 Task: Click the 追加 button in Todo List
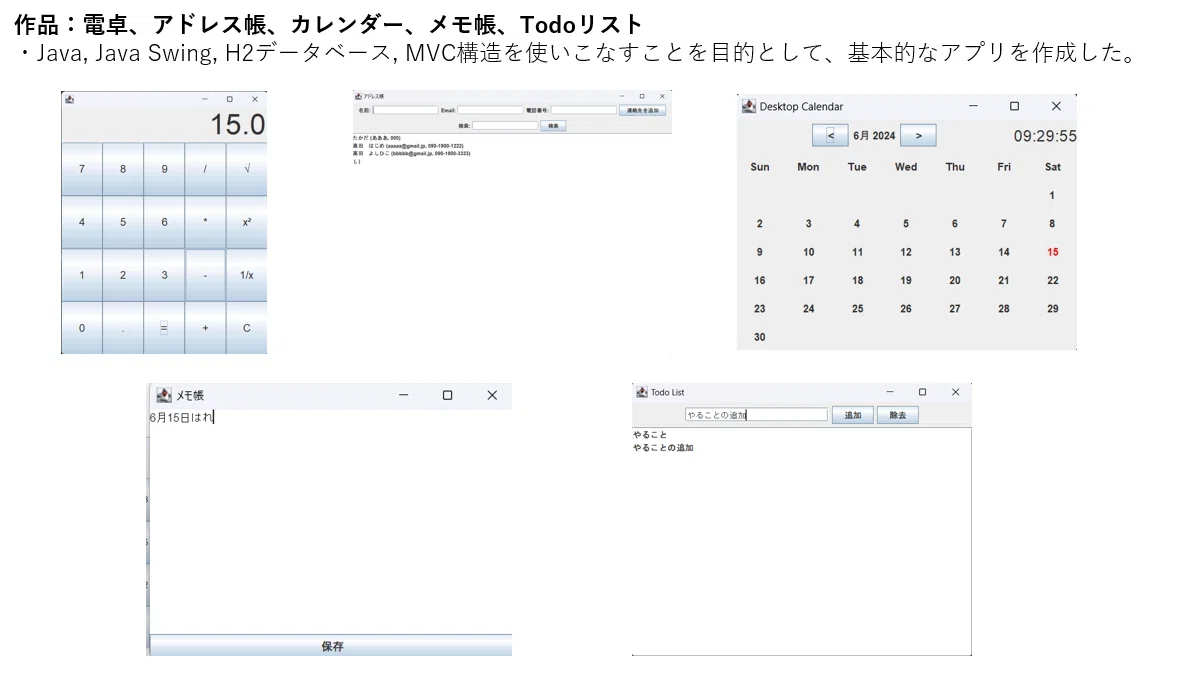[x=853, y=415]
